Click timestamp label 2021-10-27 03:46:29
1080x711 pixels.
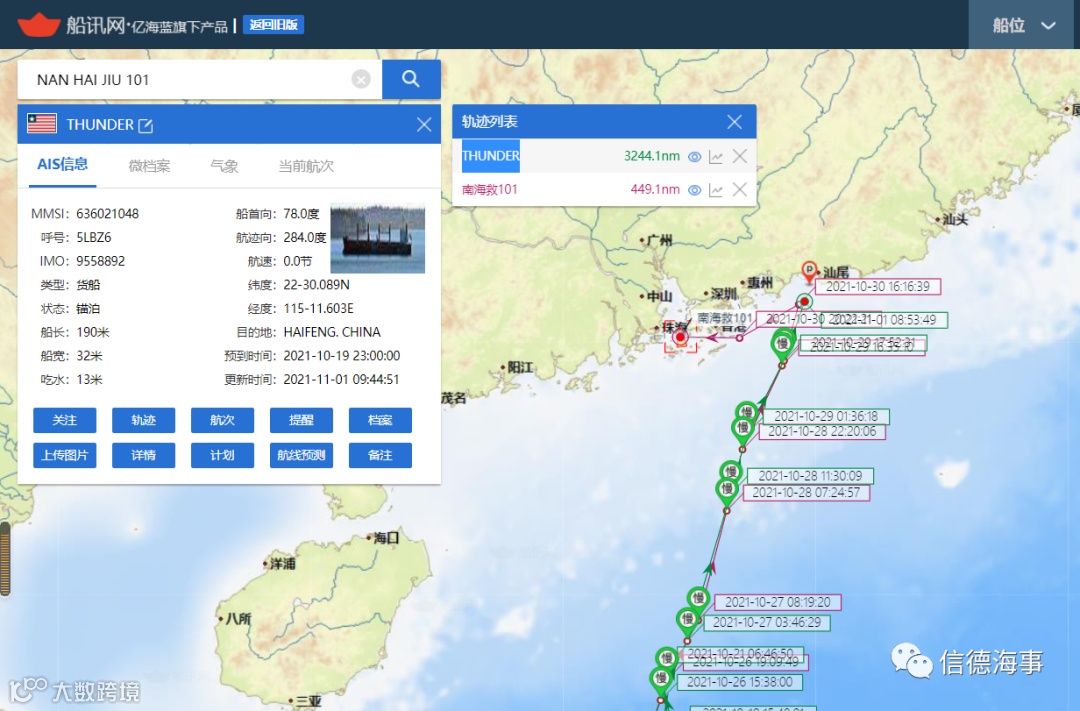767,623
